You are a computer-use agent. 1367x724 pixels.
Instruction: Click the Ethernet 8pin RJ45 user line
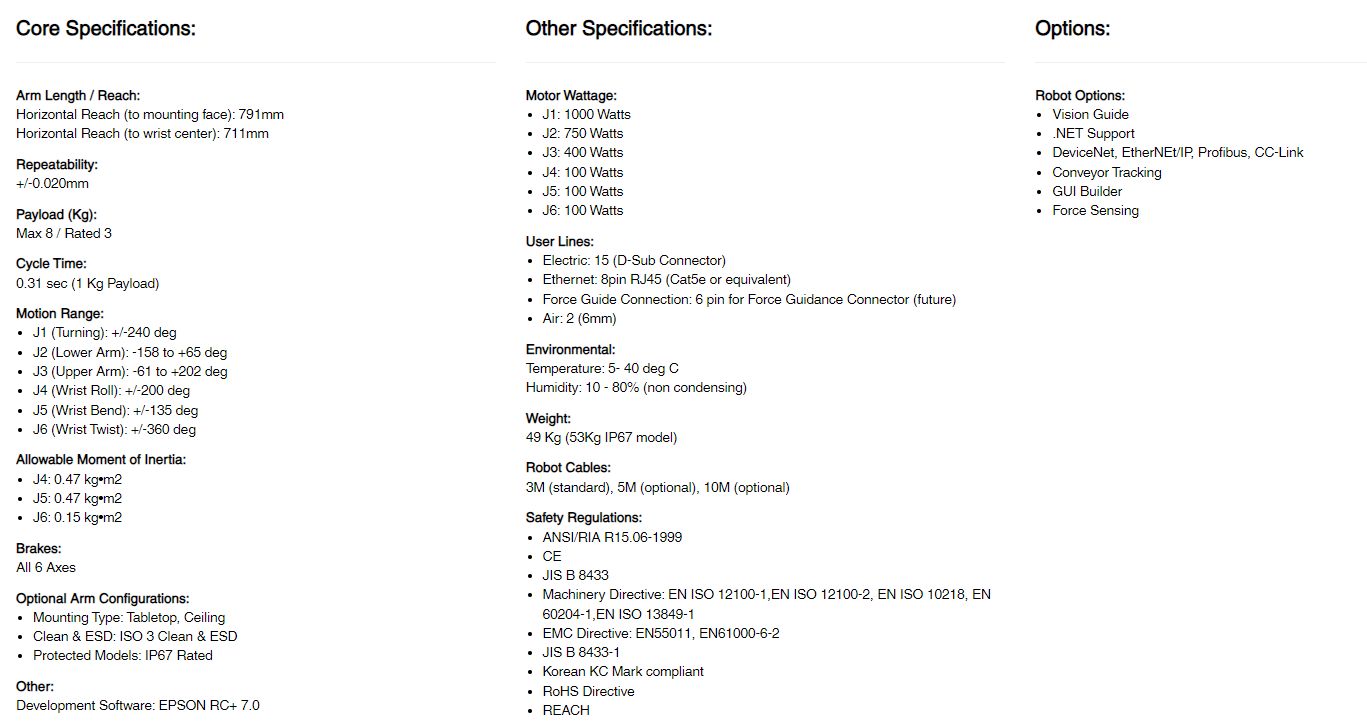tap(667, 279)
